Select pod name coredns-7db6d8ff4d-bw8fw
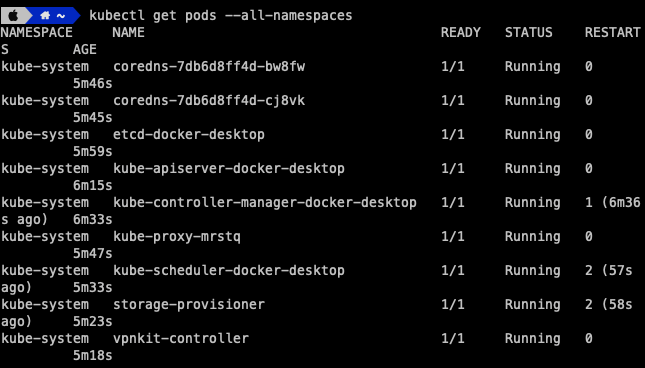645x368 pixels. 209,66
